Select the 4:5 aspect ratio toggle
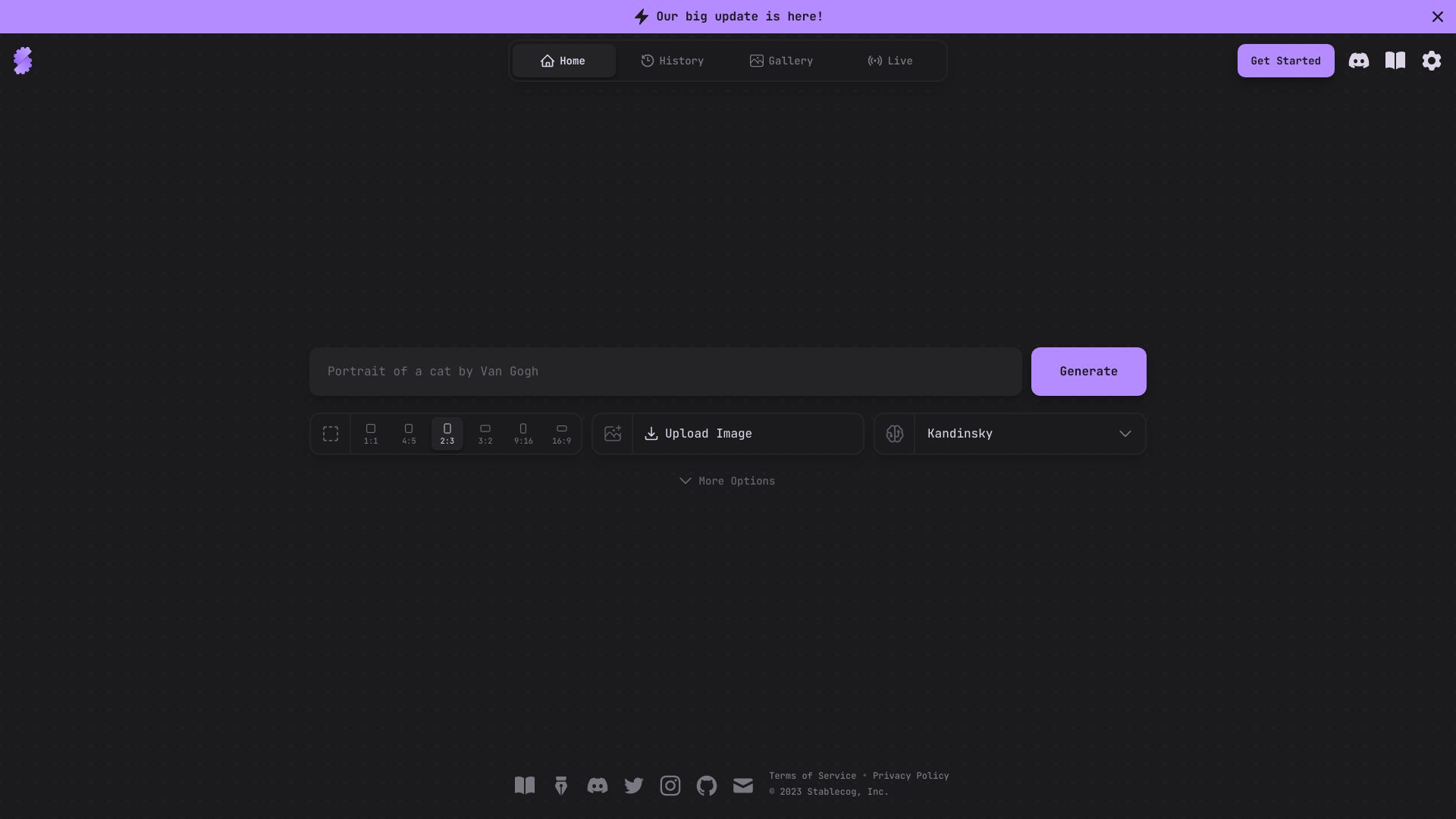Image resolution: width=1456 pixels, height=819 pixels. tap(408, 433)
